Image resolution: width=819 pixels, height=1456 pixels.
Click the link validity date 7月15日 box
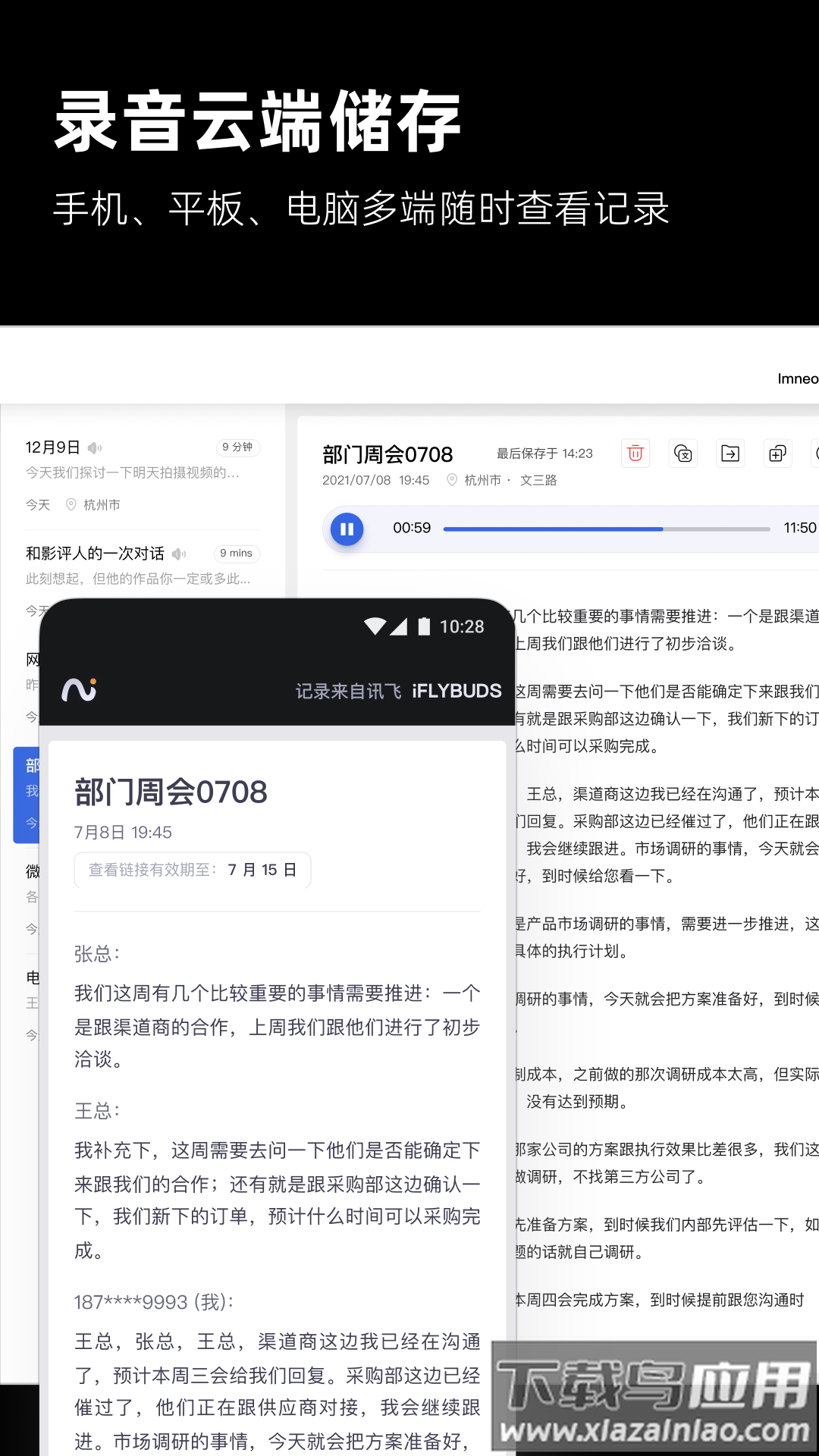193,870
